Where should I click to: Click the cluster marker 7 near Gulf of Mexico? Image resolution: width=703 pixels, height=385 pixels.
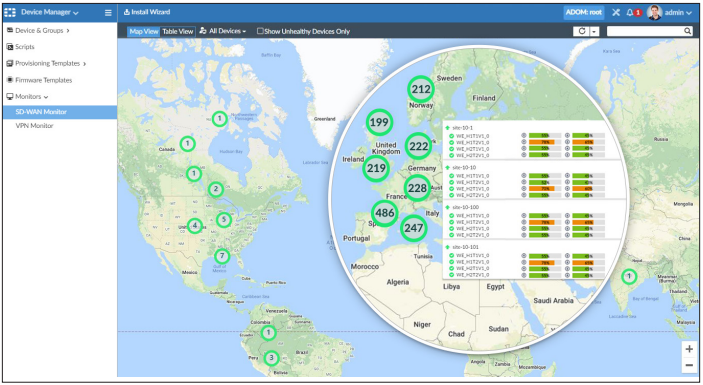[x=222, y=256]
